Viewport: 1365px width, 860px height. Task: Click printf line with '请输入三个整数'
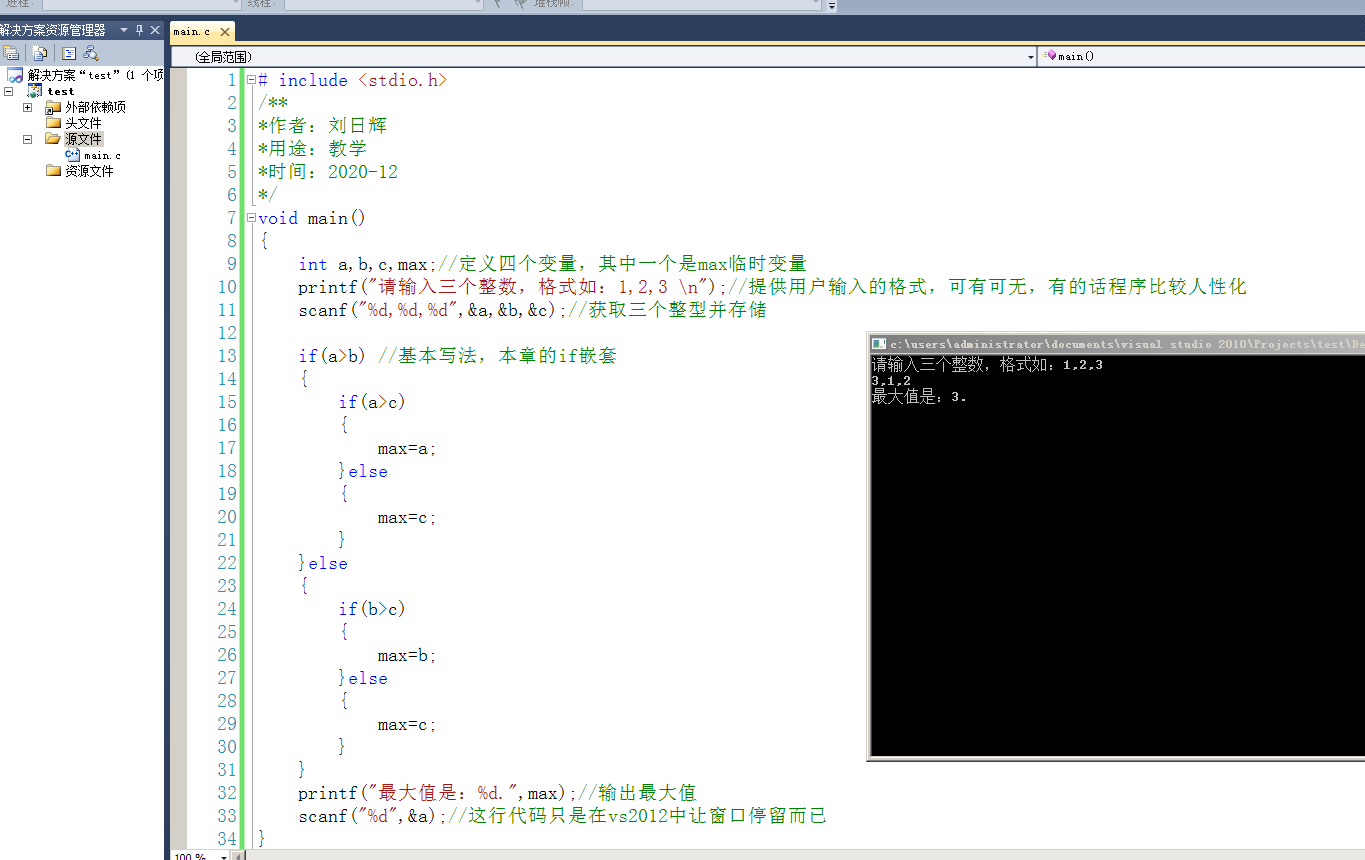772,287
